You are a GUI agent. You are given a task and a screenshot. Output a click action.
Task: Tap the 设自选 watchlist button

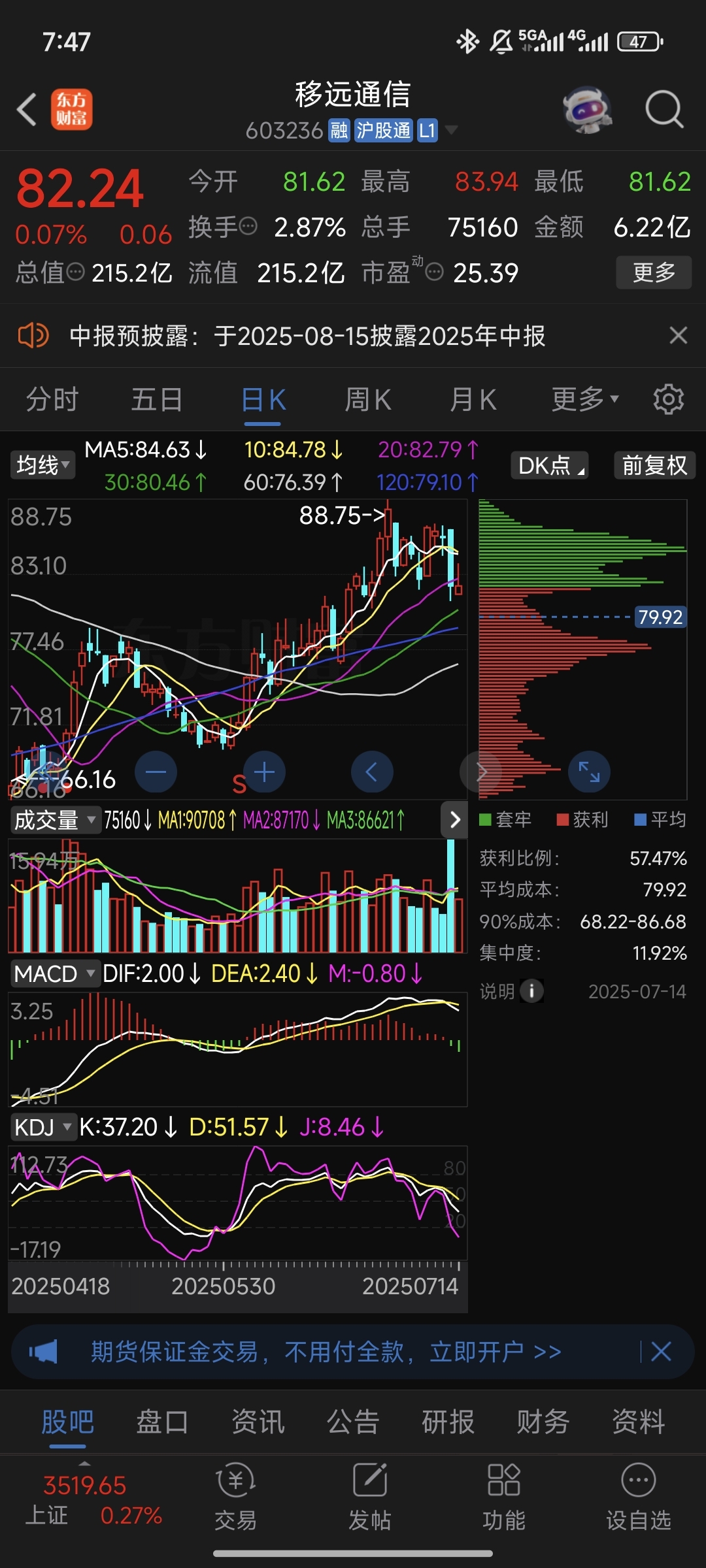point(639,1497)
